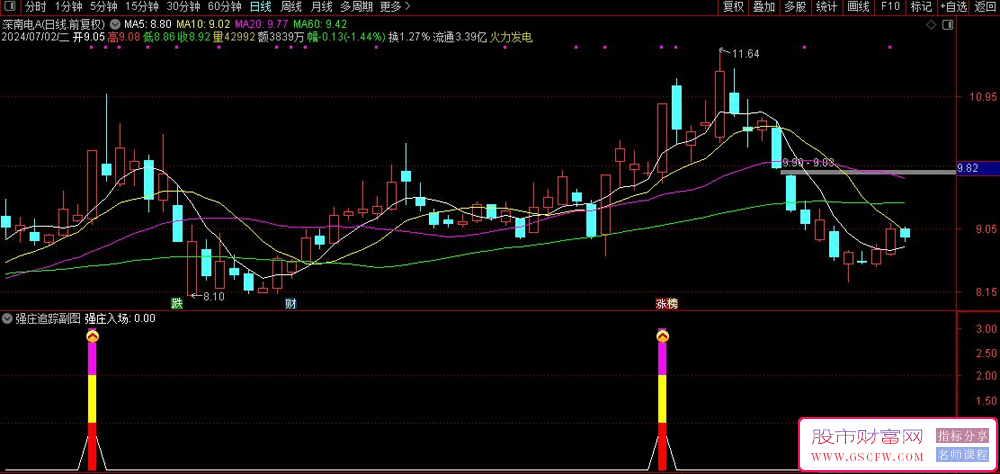The image size is (1000, 474).
Task: Click the 叠加 overlay button
Action: click(x=764, y=7)
